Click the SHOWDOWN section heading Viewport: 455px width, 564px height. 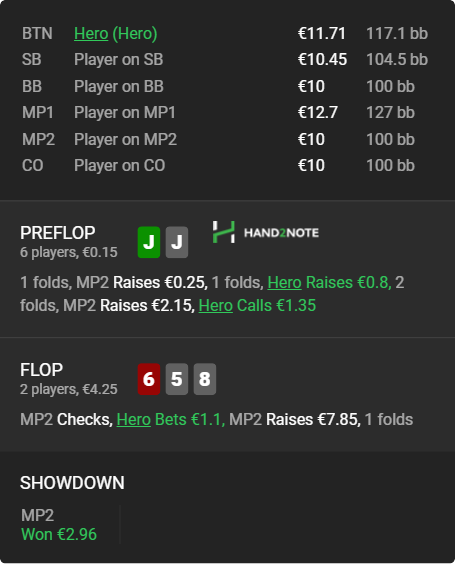72,483
